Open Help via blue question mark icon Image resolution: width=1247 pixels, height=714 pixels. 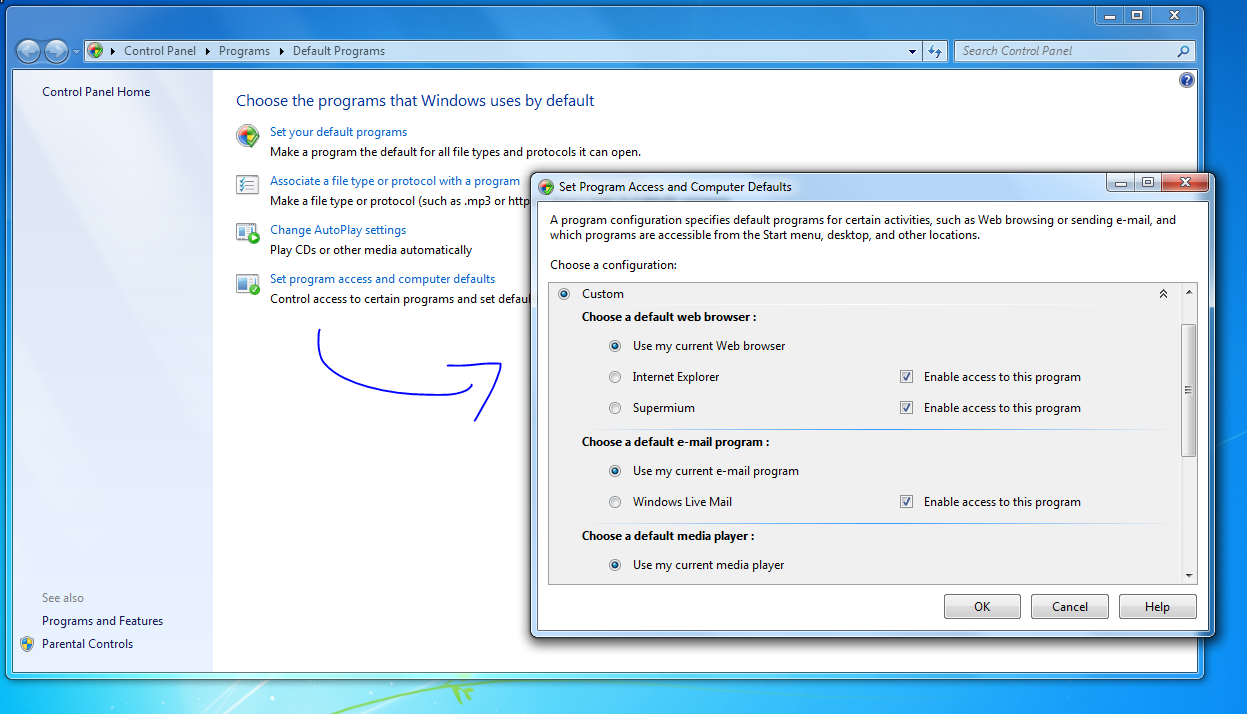1187,80
